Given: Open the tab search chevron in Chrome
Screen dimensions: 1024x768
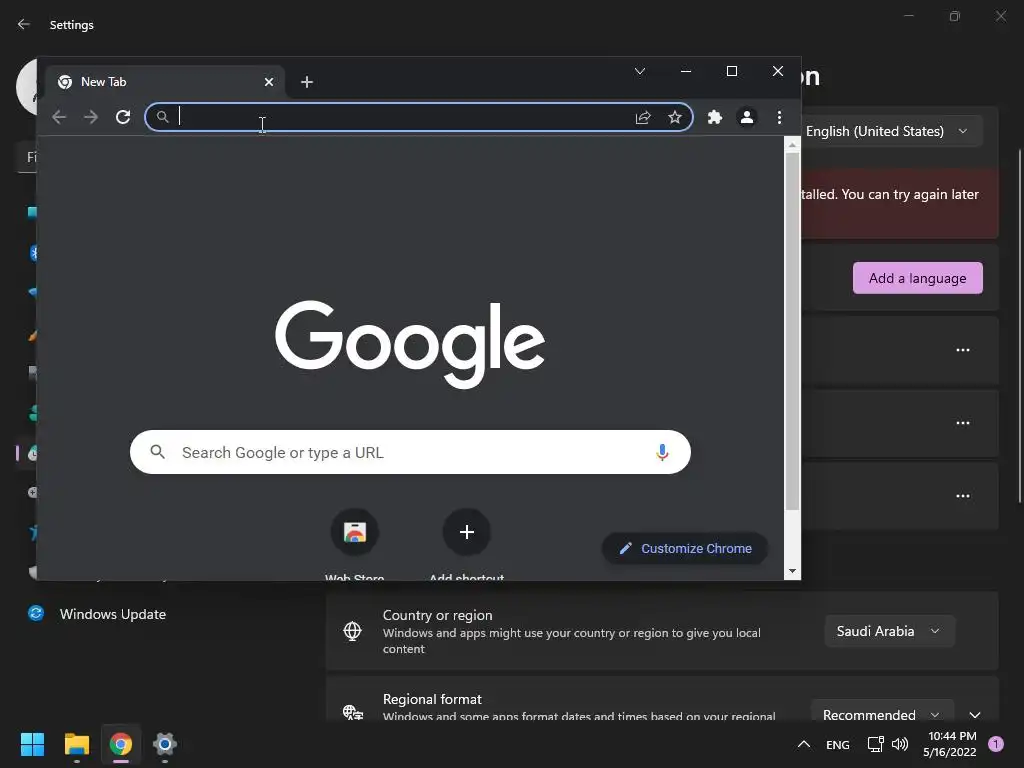Looking at the screenshot, I should coord(640,71).
